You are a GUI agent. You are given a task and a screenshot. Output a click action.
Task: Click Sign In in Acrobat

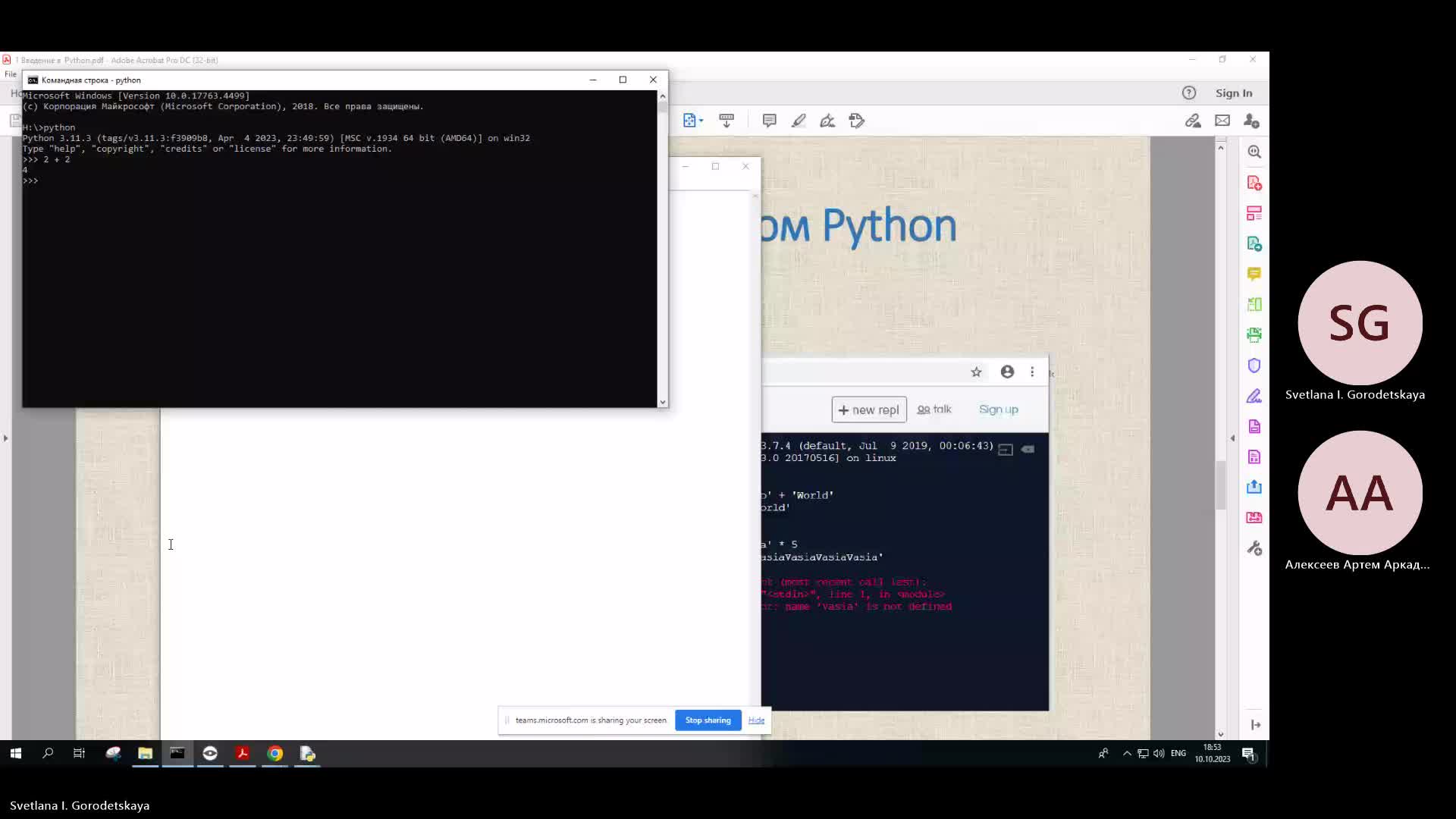pos(1234,93)
